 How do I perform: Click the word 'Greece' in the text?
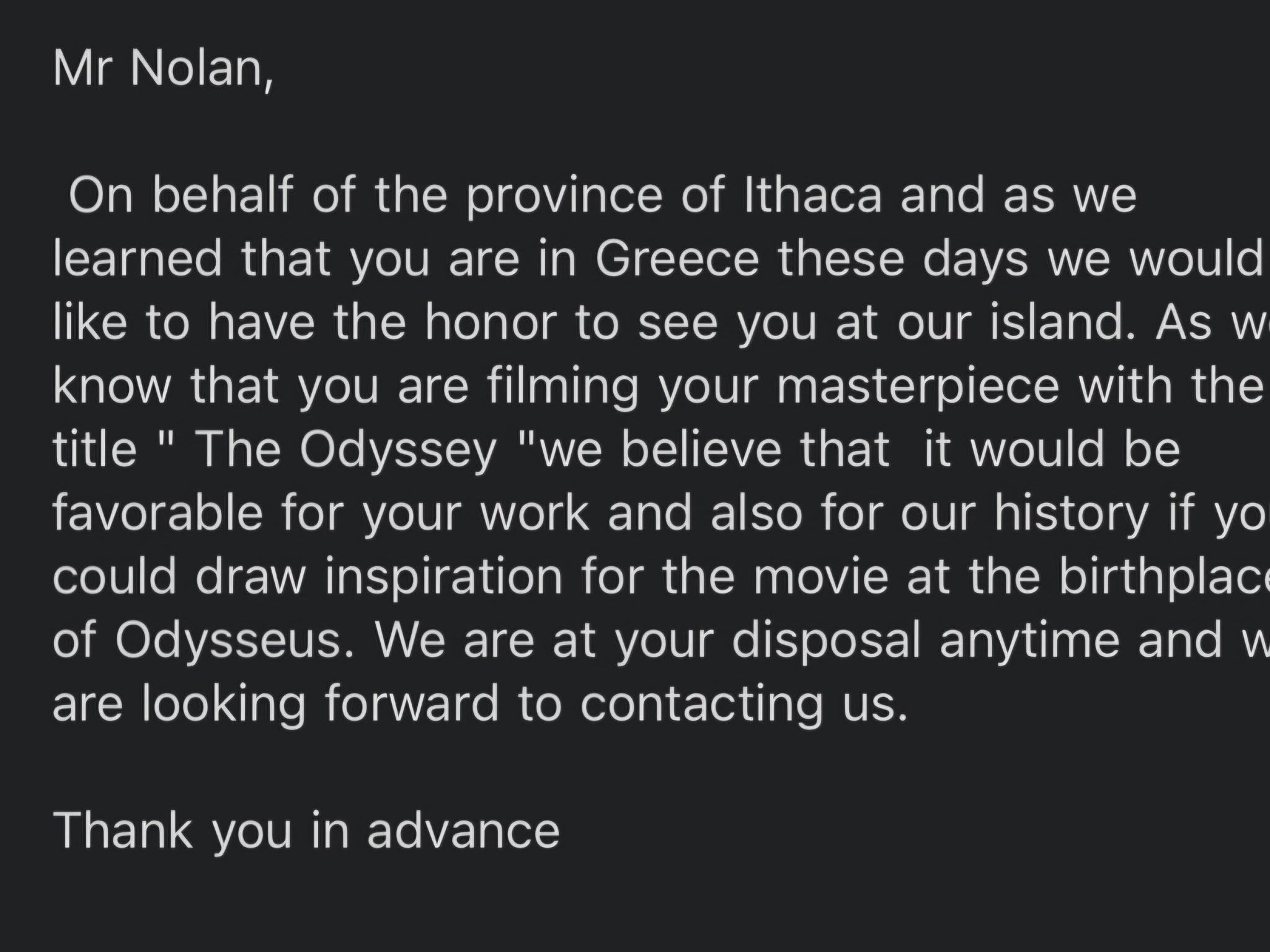(x=677, y=259)
